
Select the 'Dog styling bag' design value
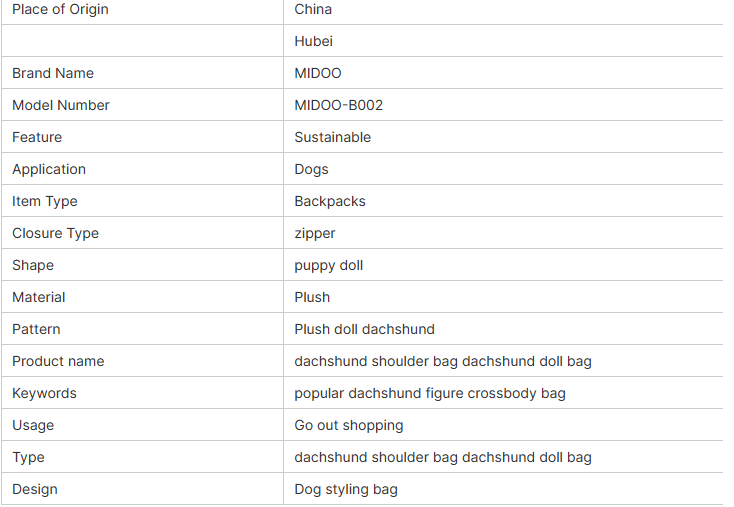coord(346,490)
